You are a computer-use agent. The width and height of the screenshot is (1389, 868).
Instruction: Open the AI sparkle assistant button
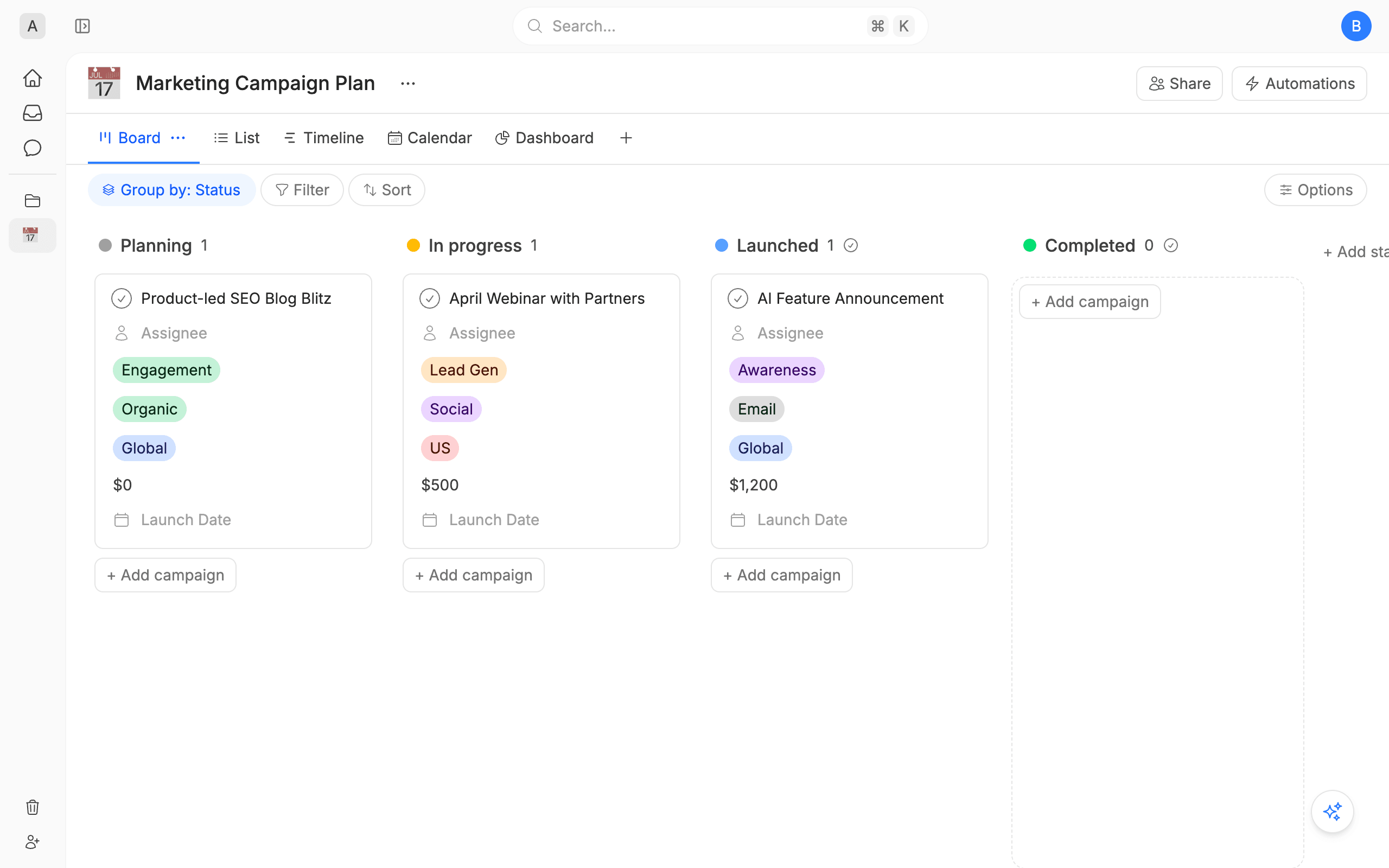[x=1332, y=811]
